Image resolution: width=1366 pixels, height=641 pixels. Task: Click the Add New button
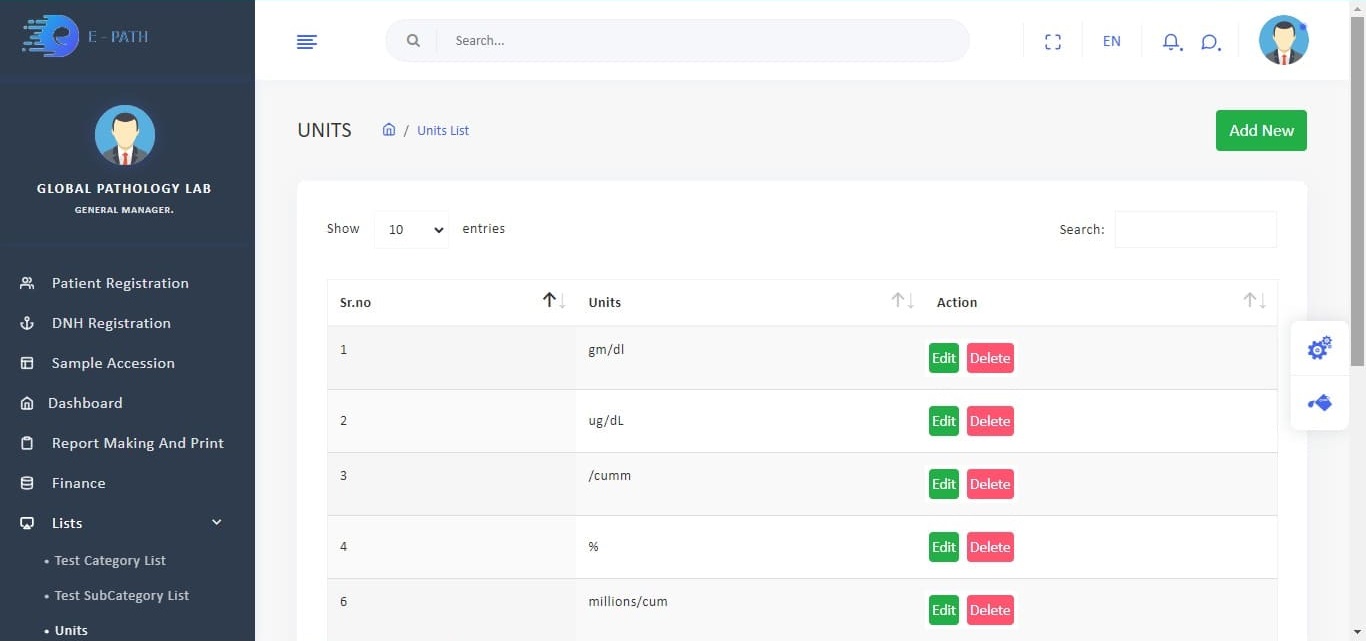(x=1260, y=131)
